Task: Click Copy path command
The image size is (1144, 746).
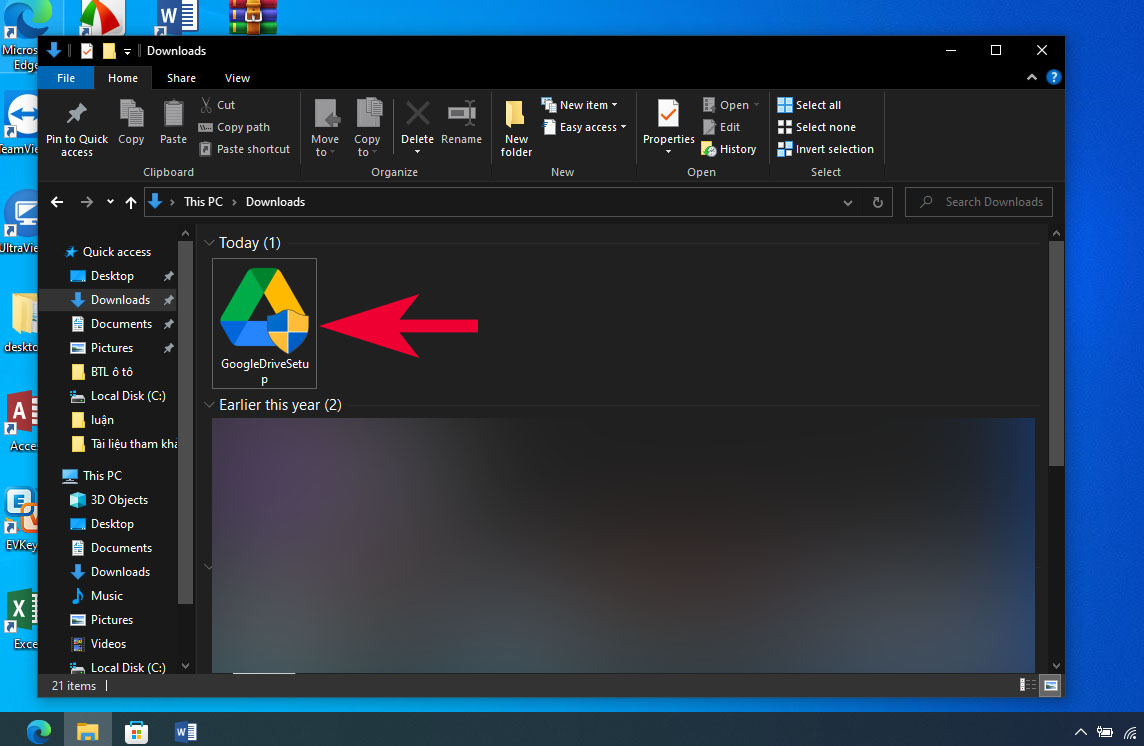Action: click(235, 127)
